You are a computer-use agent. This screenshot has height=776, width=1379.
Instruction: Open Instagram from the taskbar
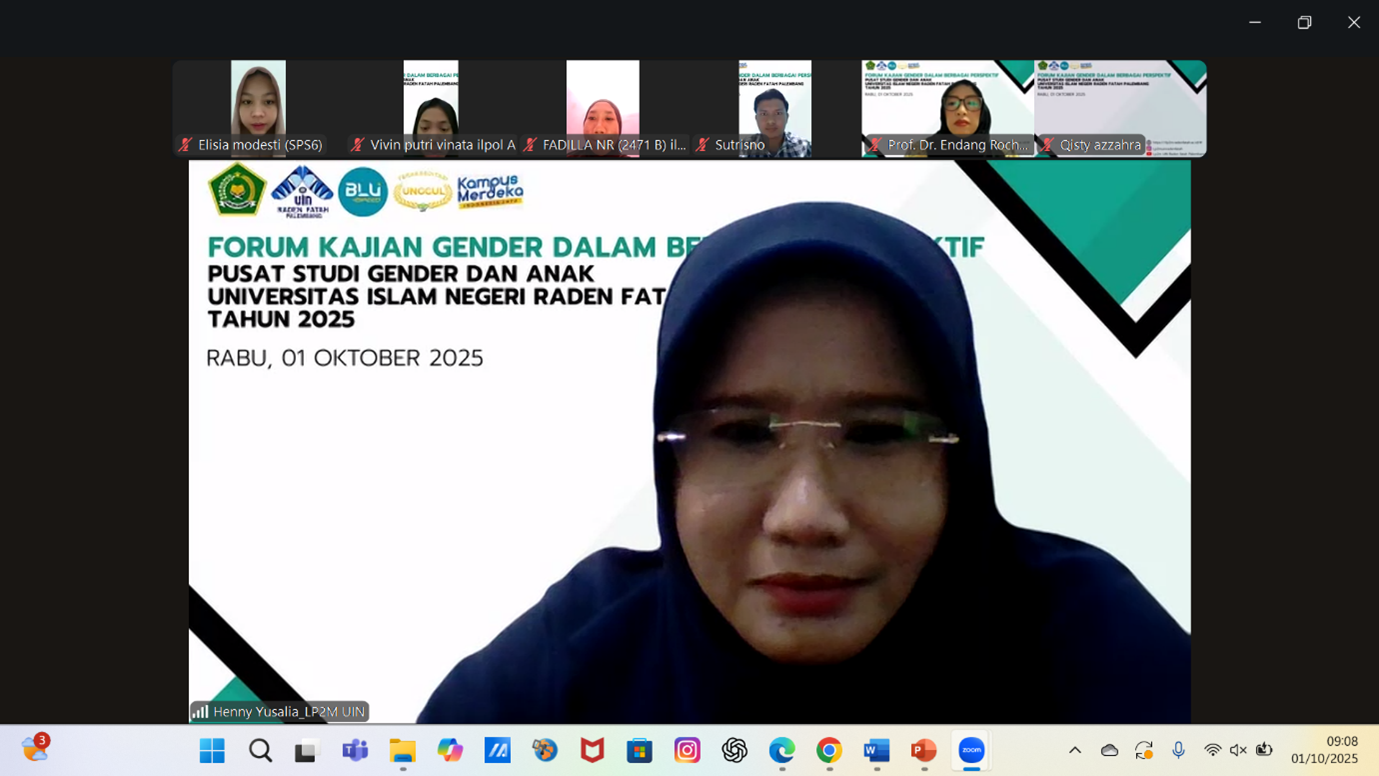click(685, 751)
